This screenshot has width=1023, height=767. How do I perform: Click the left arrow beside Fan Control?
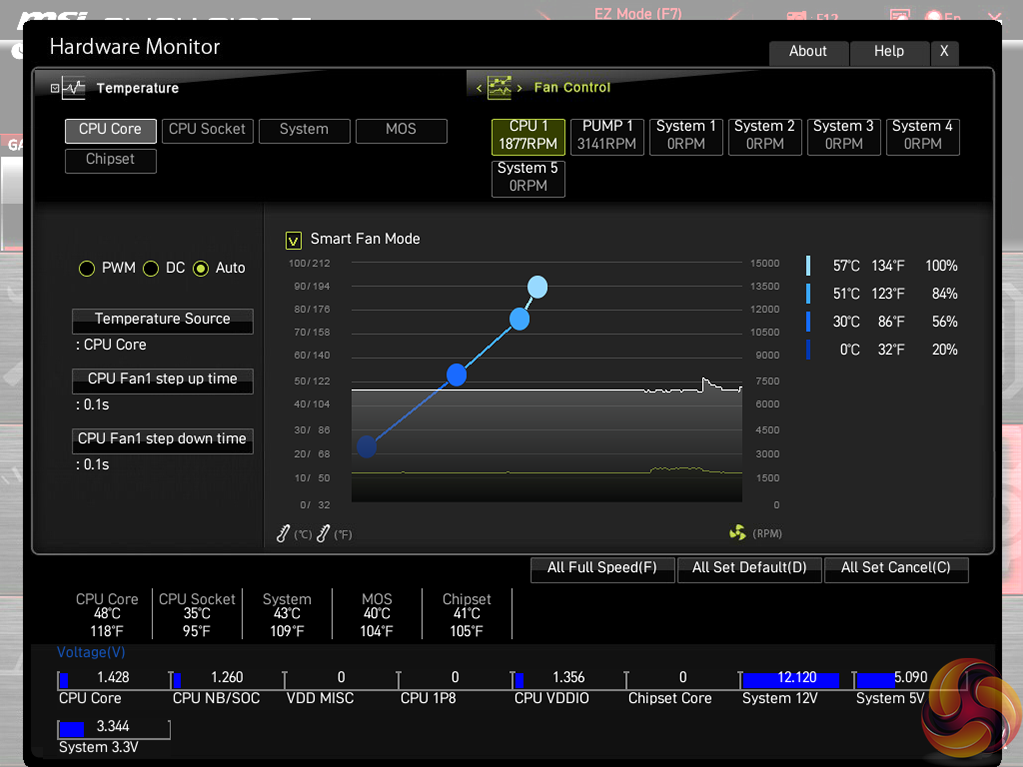pyautogui.click(x=479, y=88)
